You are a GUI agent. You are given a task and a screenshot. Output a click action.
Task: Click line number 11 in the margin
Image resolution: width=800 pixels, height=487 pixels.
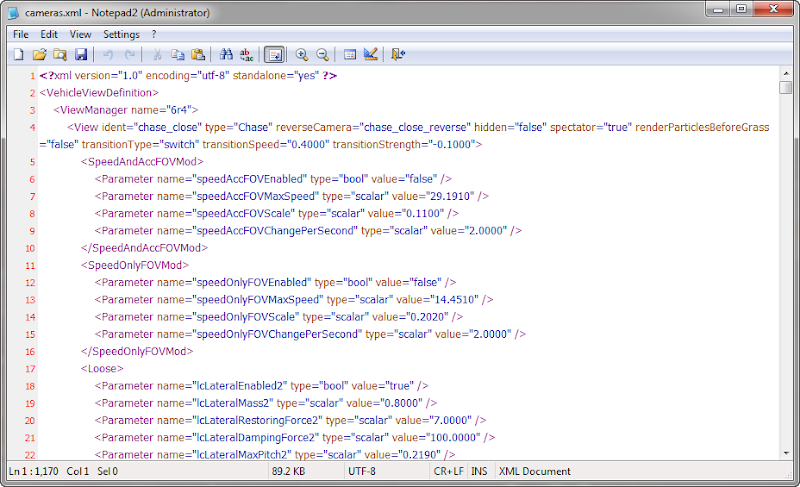click(x=30, y=266)
